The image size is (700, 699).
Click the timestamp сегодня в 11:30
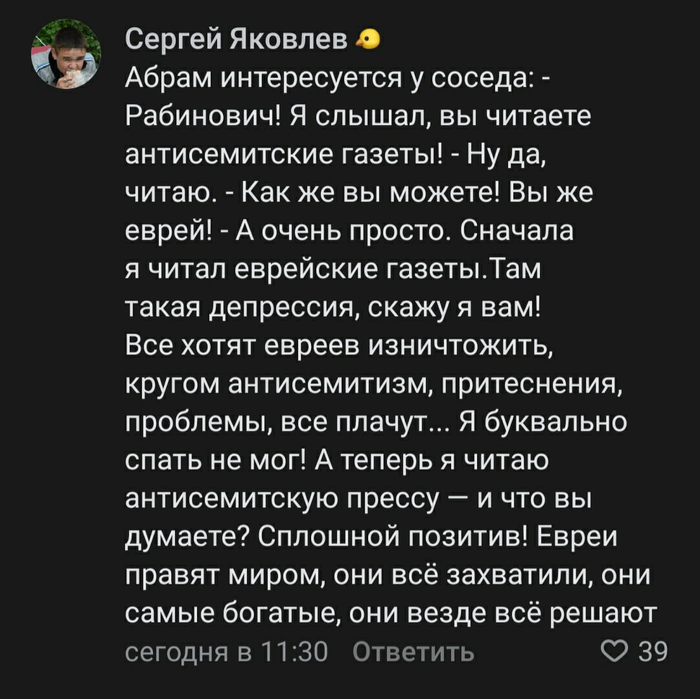227,652
